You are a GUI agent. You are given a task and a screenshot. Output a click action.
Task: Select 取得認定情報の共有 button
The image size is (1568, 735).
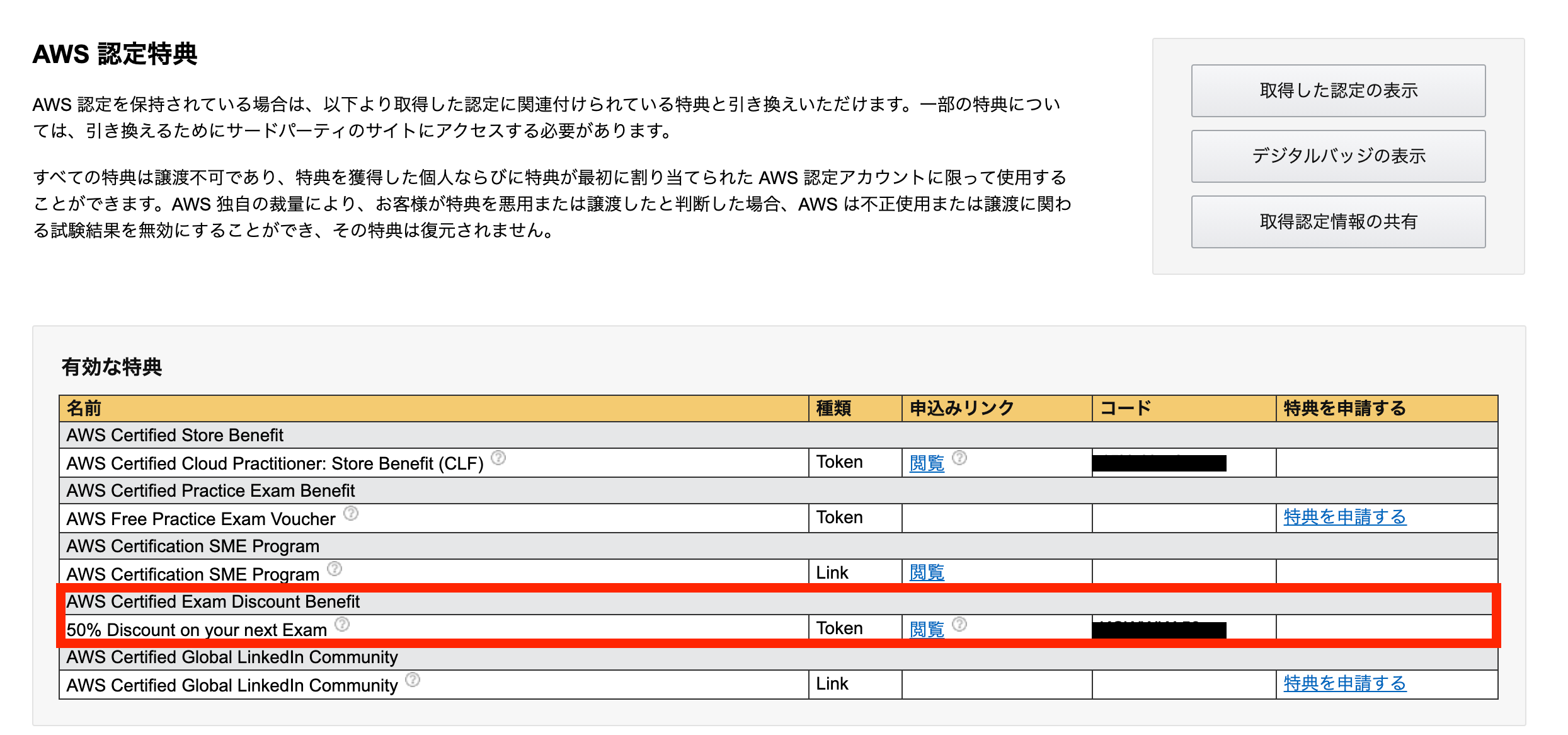[1337, 221]
